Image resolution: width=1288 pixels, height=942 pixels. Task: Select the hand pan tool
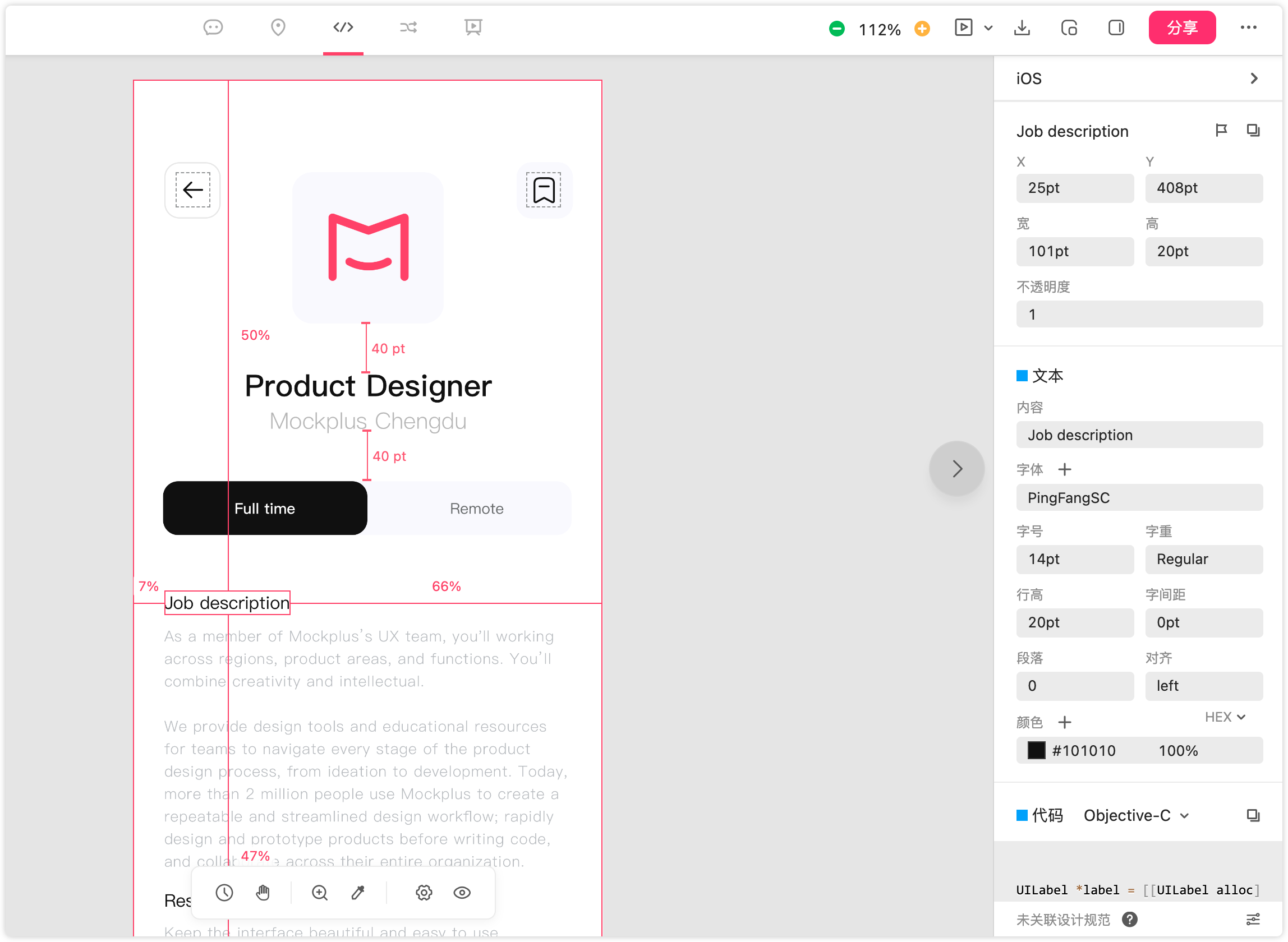click(263, 893)
